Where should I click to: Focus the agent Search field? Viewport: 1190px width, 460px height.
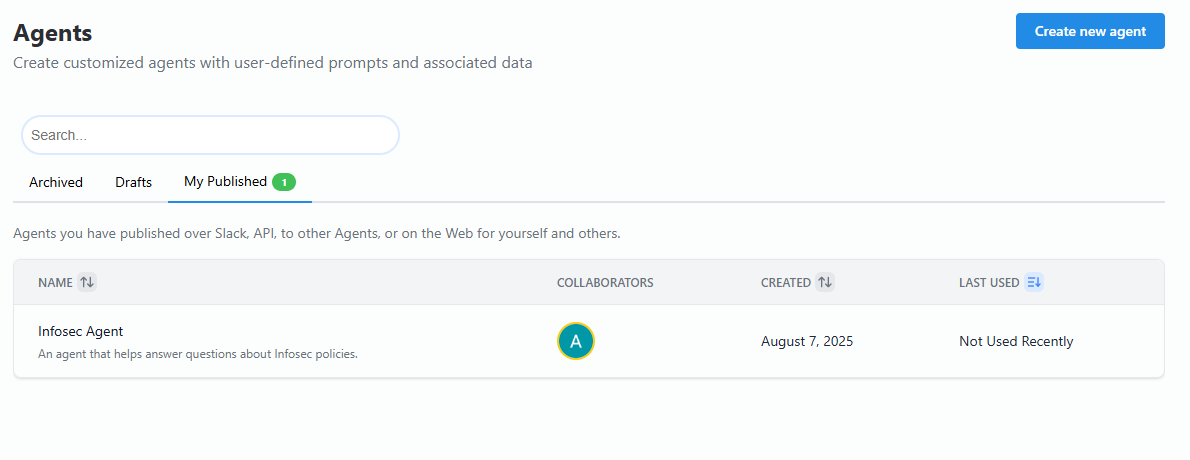pos(210,135)
